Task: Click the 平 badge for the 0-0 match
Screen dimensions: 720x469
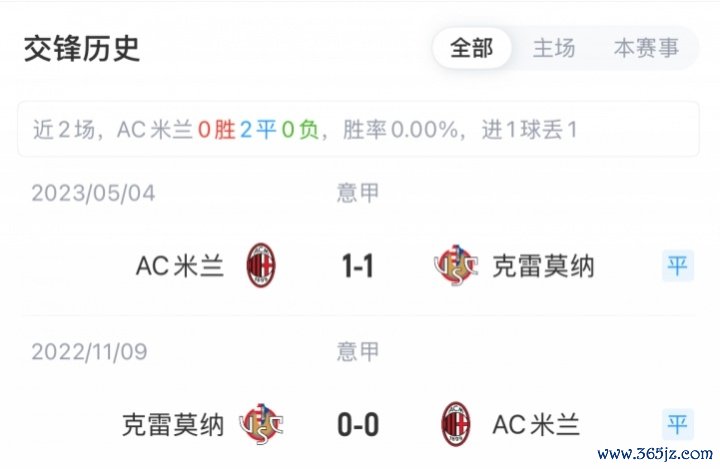Action: (x=678, y=424)
